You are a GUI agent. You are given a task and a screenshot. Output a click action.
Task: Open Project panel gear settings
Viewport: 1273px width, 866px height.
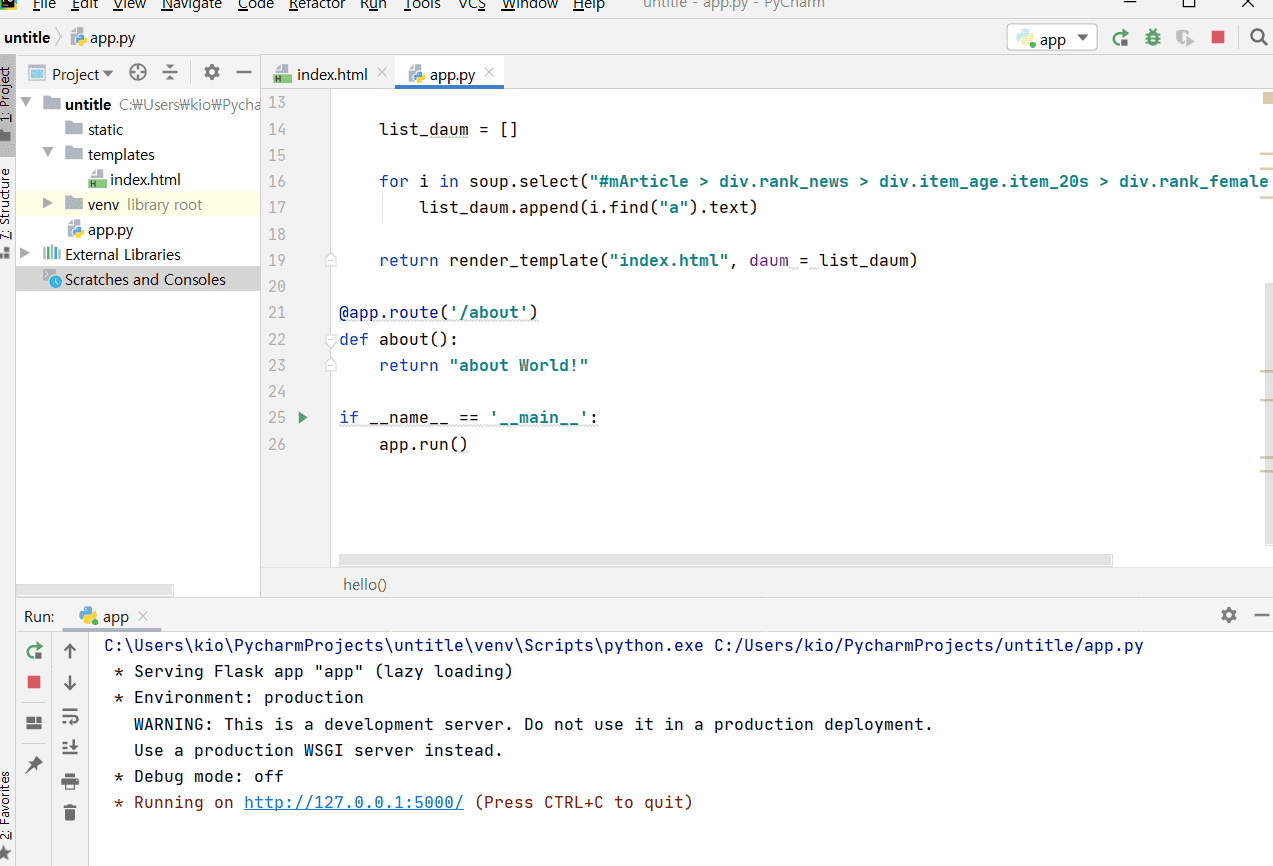coord(211,73)
